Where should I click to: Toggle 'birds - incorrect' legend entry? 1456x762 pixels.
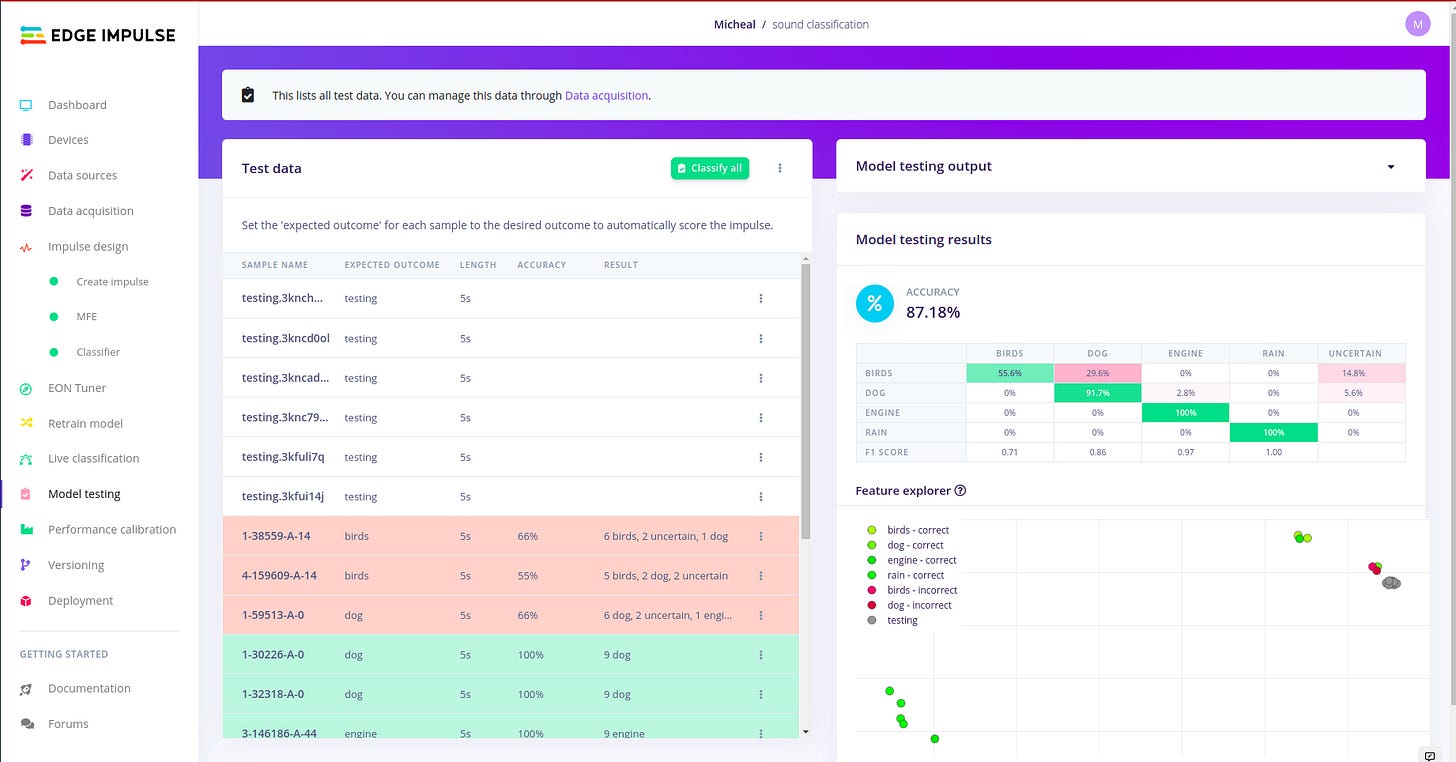pyautogui.click(x=912, y=590)
